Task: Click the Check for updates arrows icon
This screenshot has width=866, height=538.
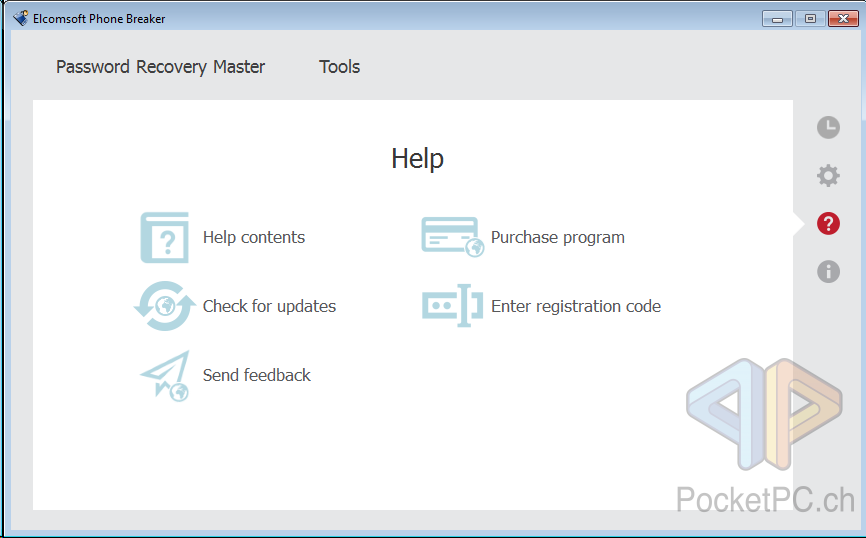Action: [x=165, y=306]
